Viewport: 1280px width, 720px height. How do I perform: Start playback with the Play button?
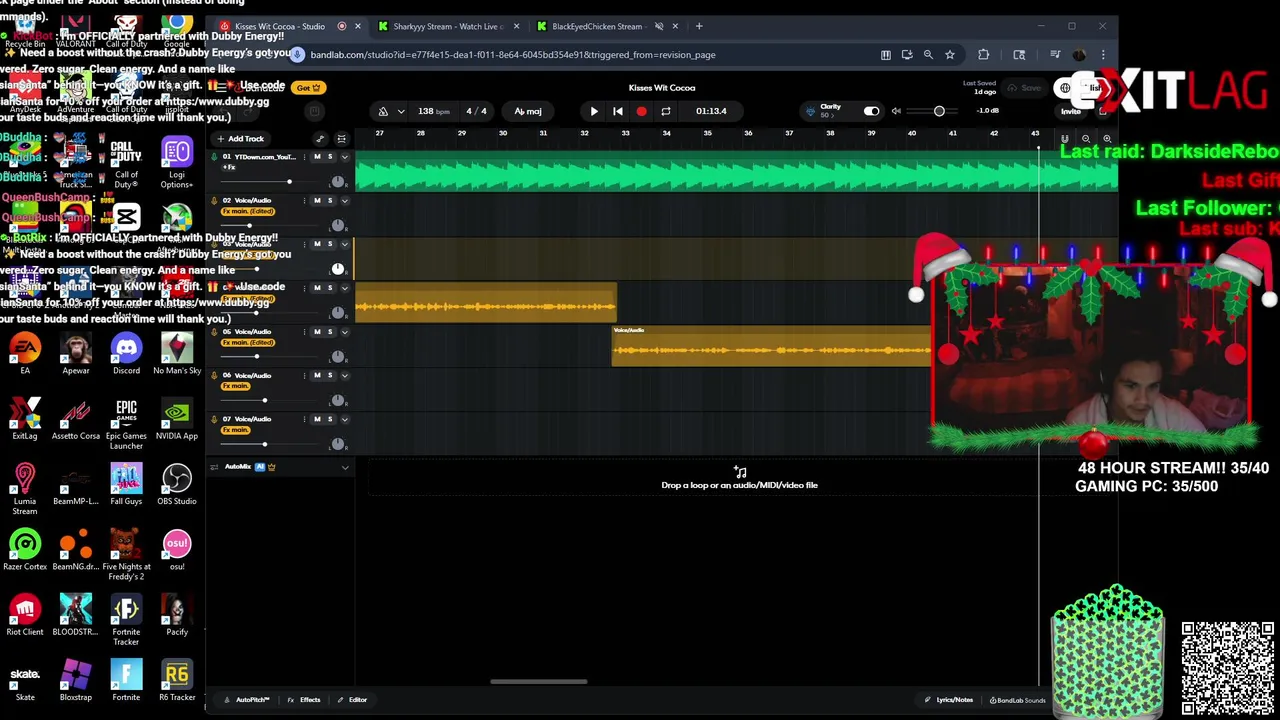point(594,111)
